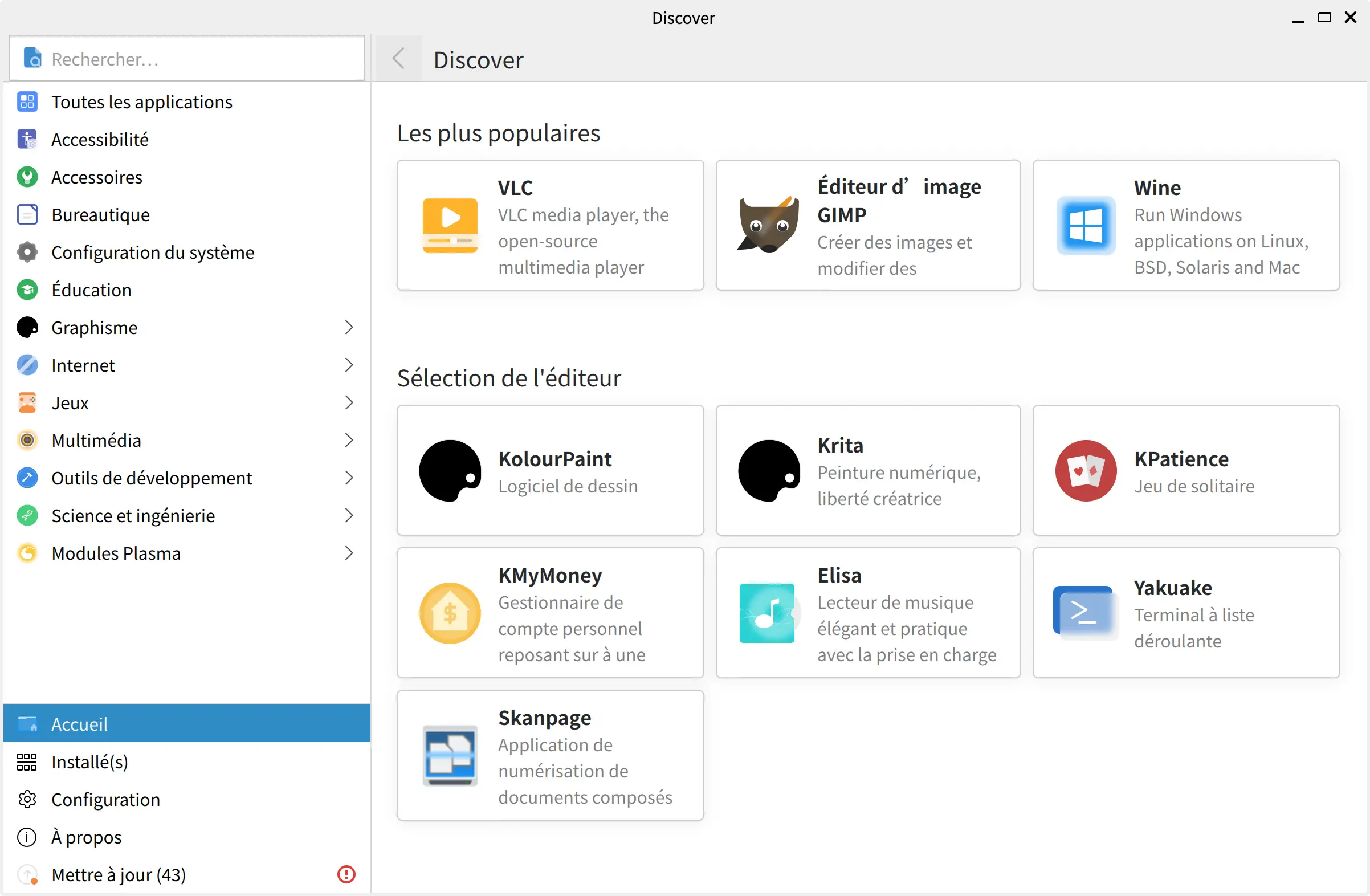Click the Rechercher search field
The height and width of the screenshot is (896, 1370).
pos(187,59)
